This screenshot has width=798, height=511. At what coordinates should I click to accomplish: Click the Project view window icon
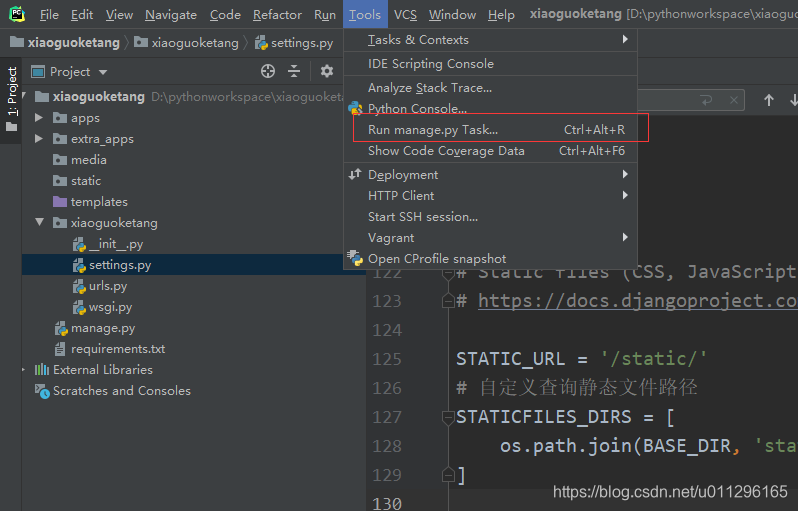[x=38, y=72]
